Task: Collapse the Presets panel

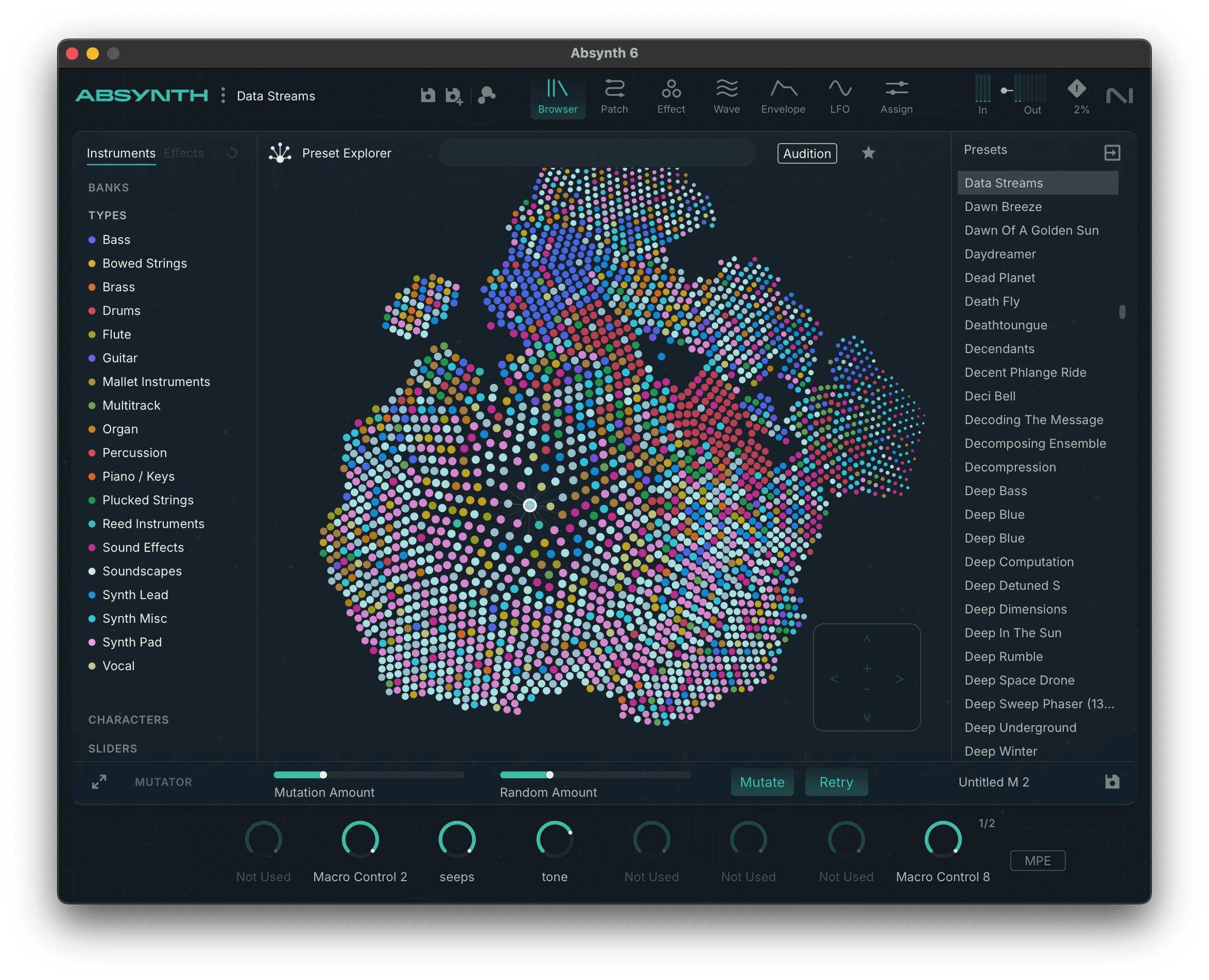Action: (x=1111, y=152)
